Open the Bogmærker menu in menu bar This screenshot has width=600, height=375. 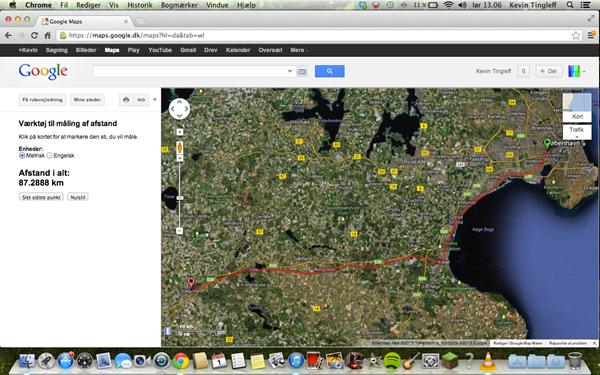click(179, 5)
